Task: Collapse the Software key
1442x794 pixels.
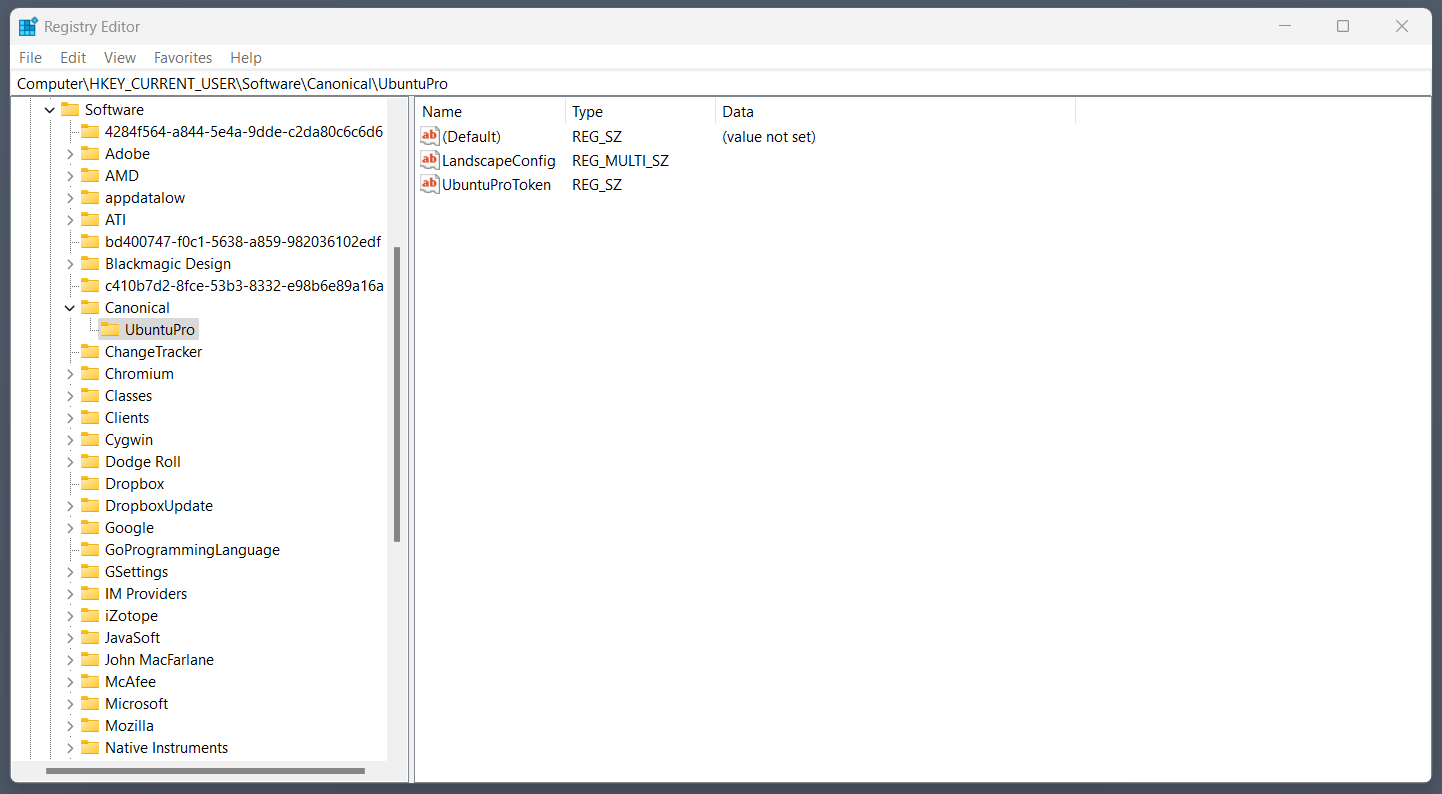Action: (50, 110)
